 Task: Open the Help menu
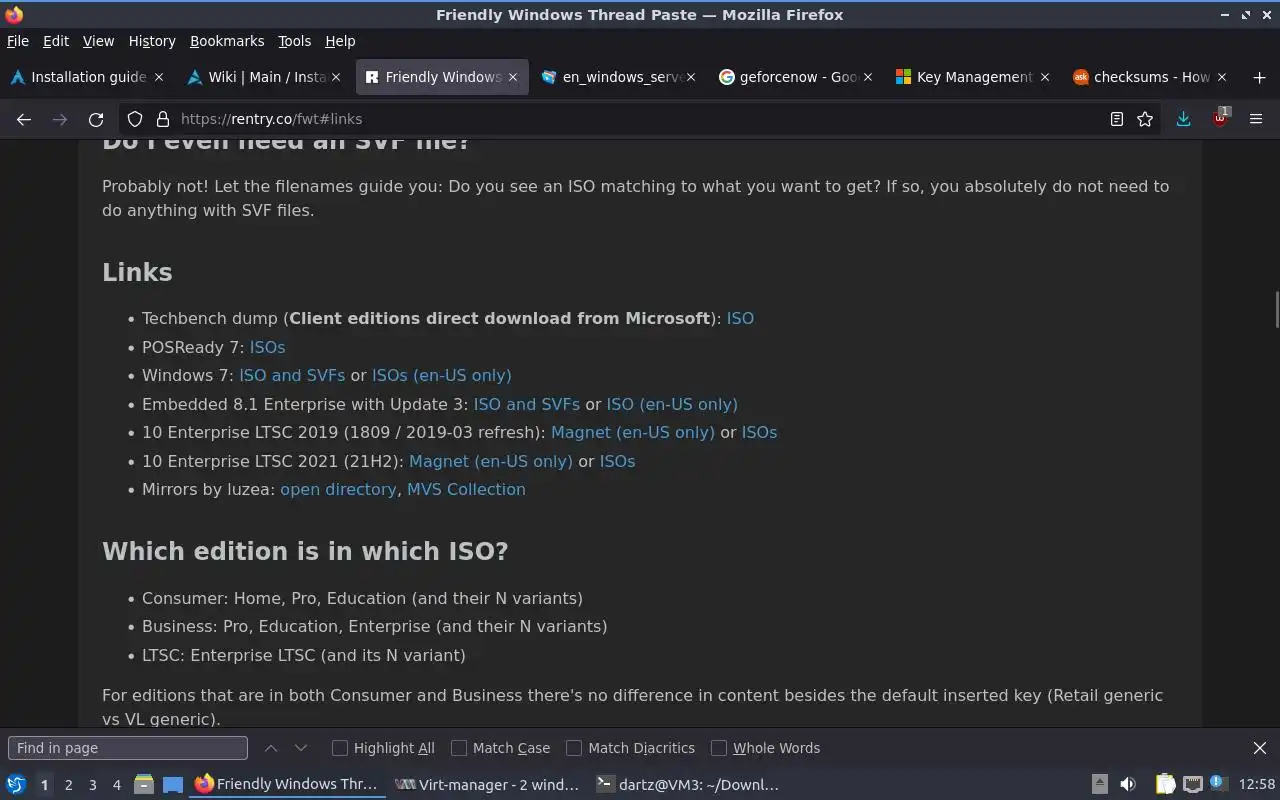tap(340, 41)
